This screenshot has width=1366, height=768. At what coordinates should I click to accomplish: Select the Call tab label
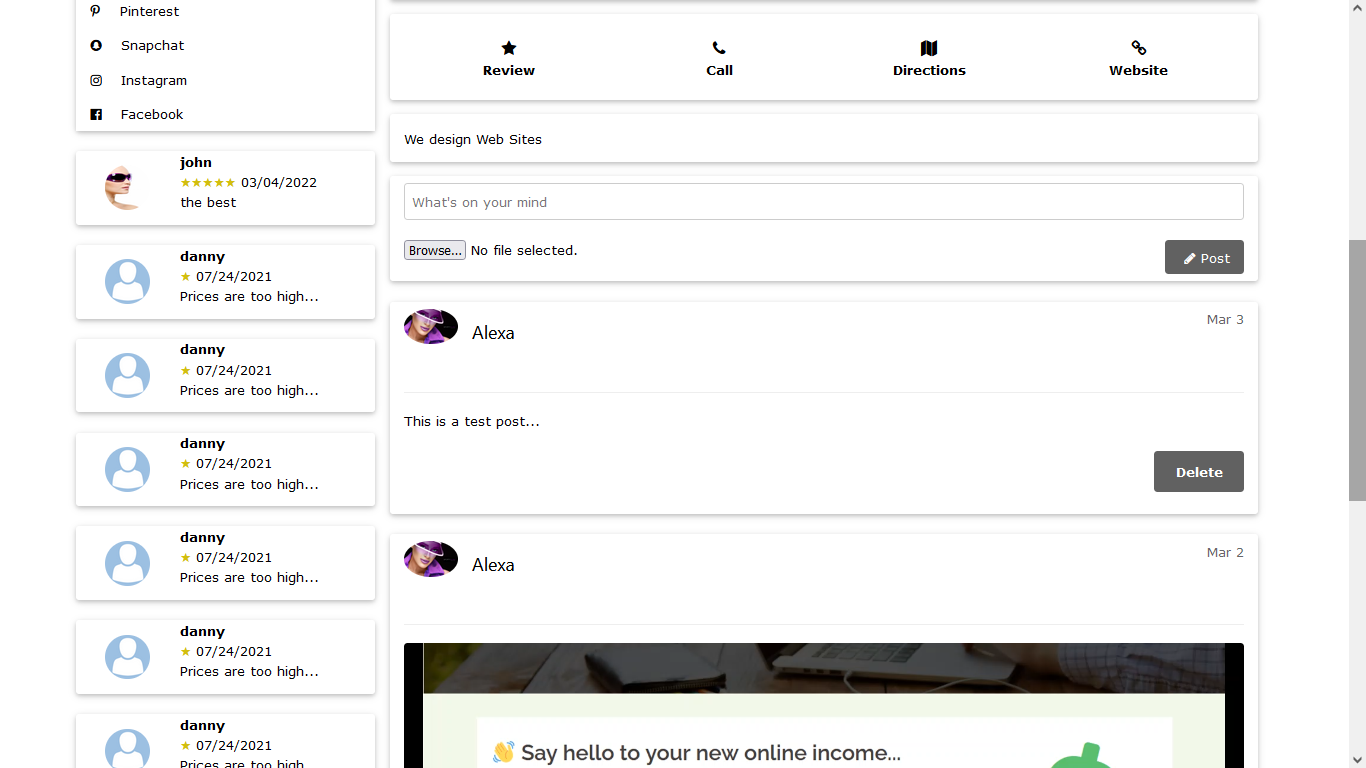tap(719, 70)
